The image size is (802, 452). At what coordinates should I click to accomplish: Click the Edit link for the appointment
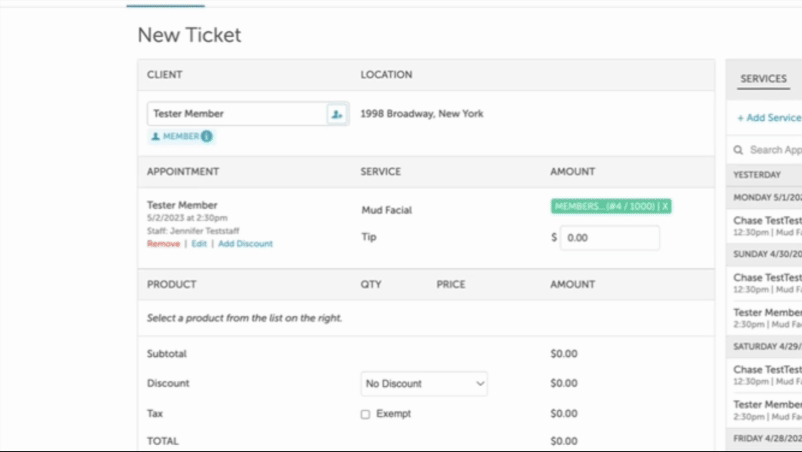tap(199, 244)
